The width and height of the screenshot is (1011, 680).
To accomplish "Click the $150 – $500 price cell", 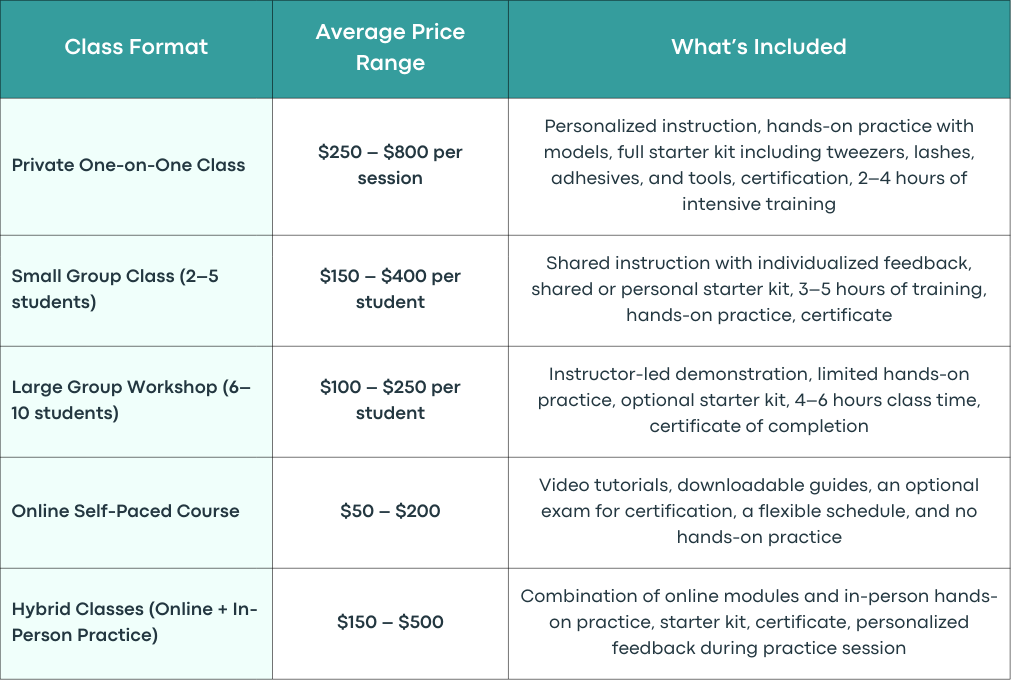I will pyautogui.click(x=390, y=623).
